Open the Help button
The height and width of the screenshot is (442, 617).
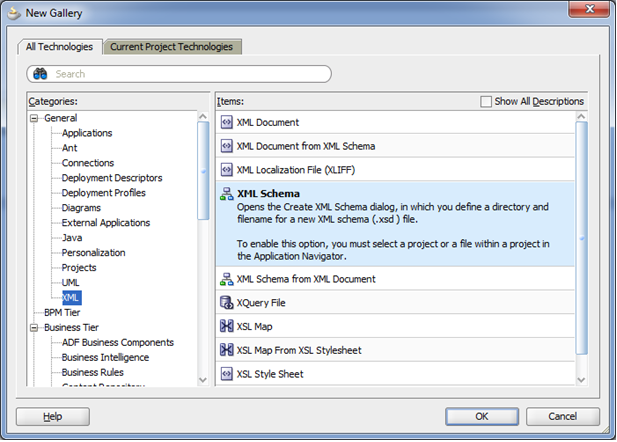coord(52,416)
